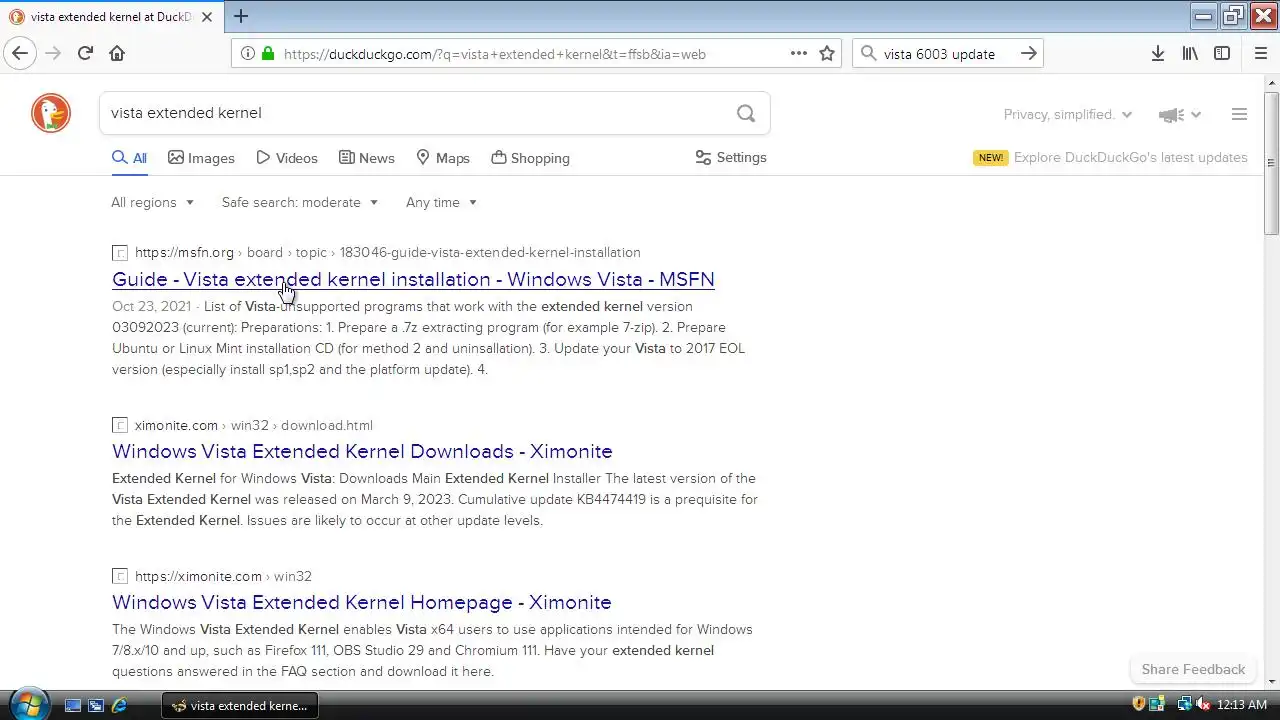
Task: Open the Downloads arrow in toolbar
Action: [x=1158, y=54]
